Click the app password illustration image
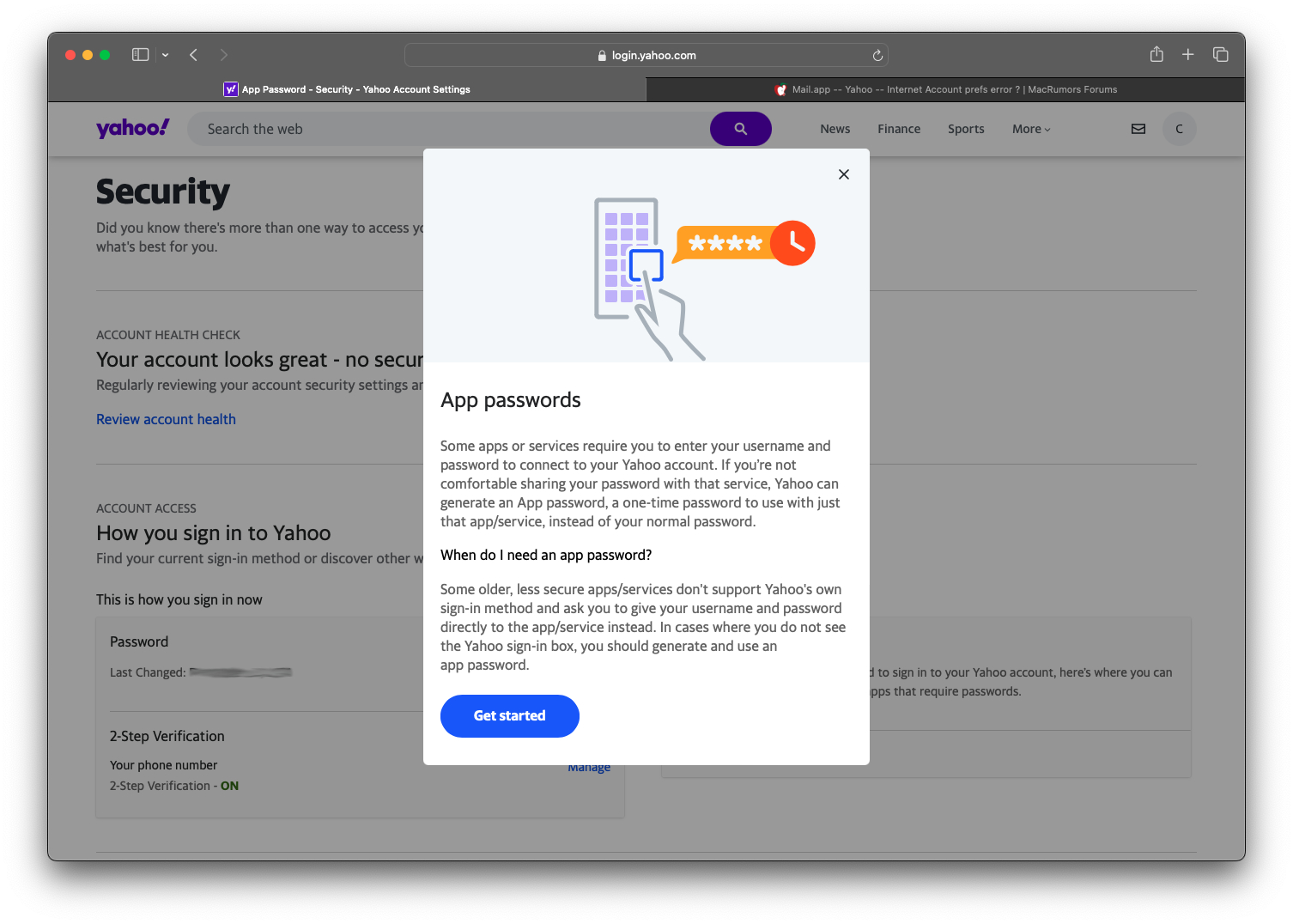 704,278
